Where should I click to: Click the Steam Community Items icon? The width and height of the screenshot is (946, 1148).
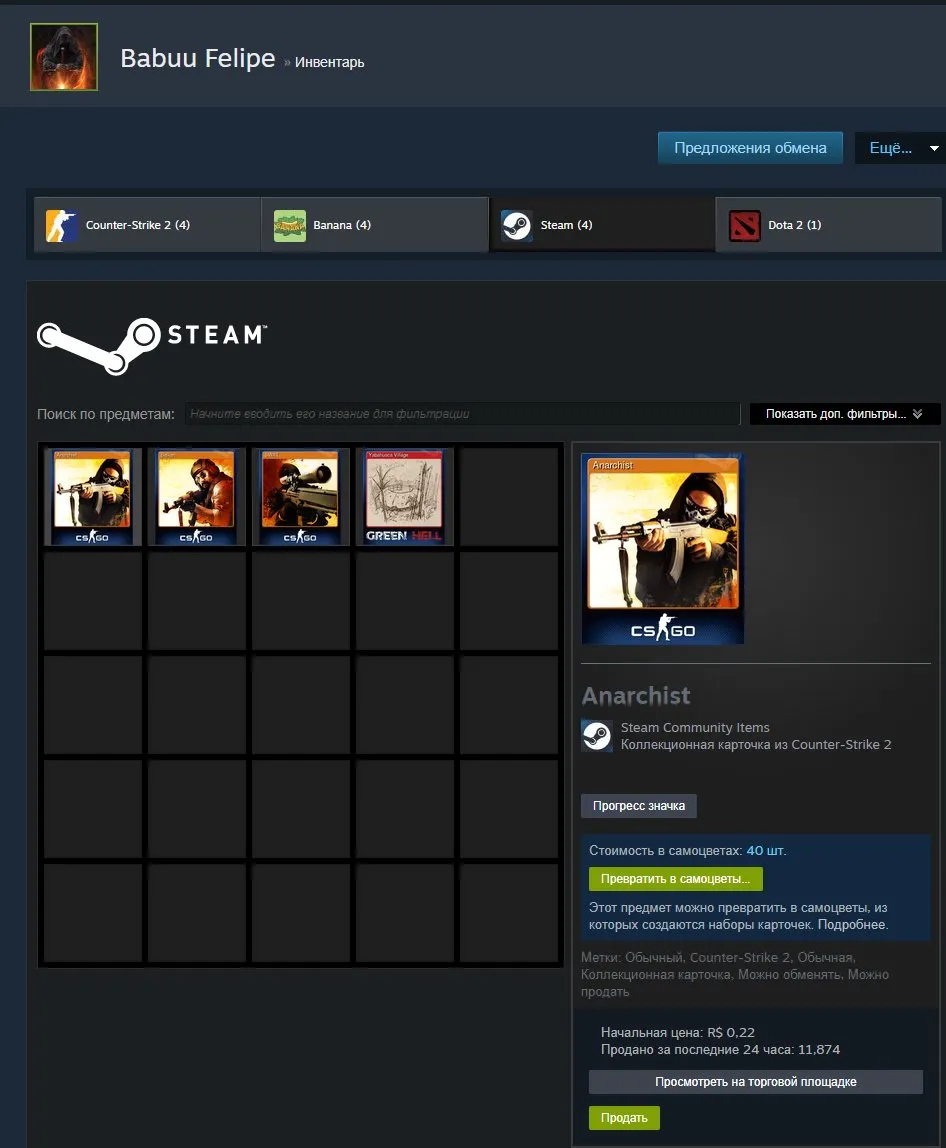click(x=597, y=736)
